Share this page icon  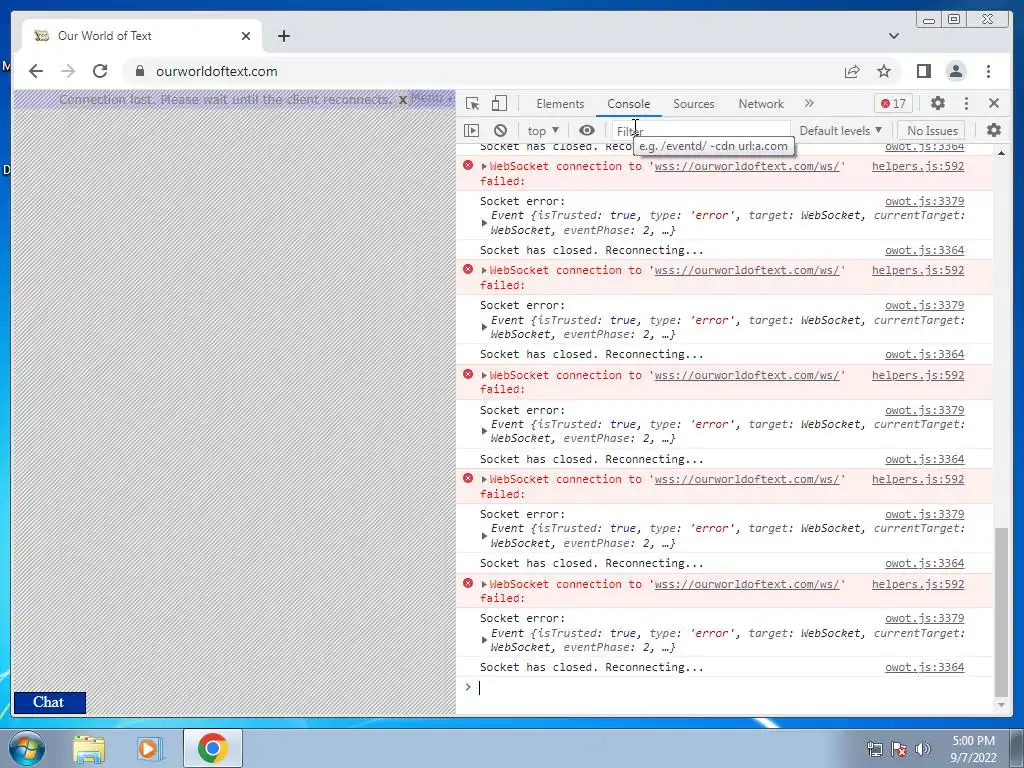[852, 71]
